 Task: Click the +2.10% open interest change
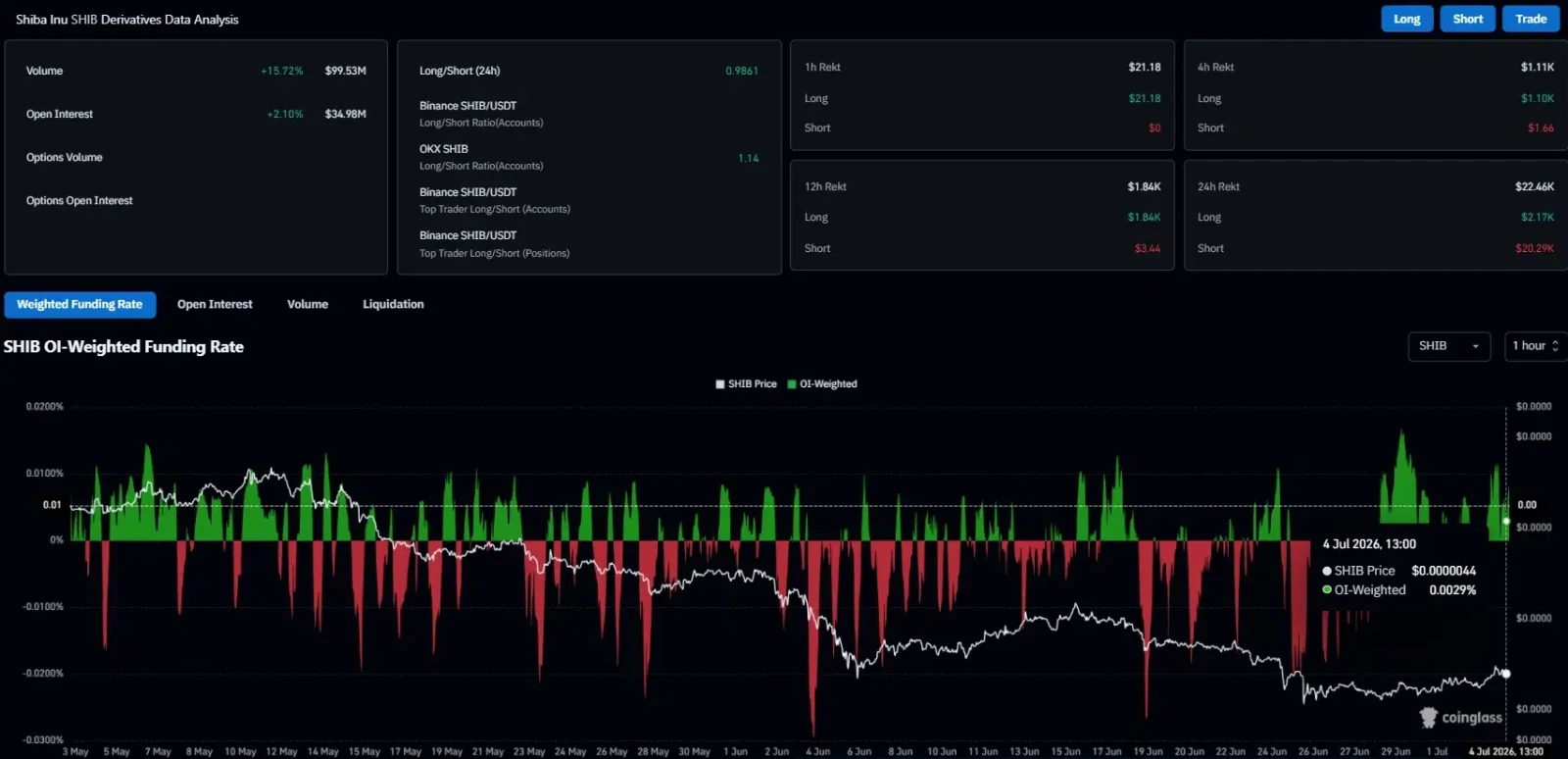(285, 114)
